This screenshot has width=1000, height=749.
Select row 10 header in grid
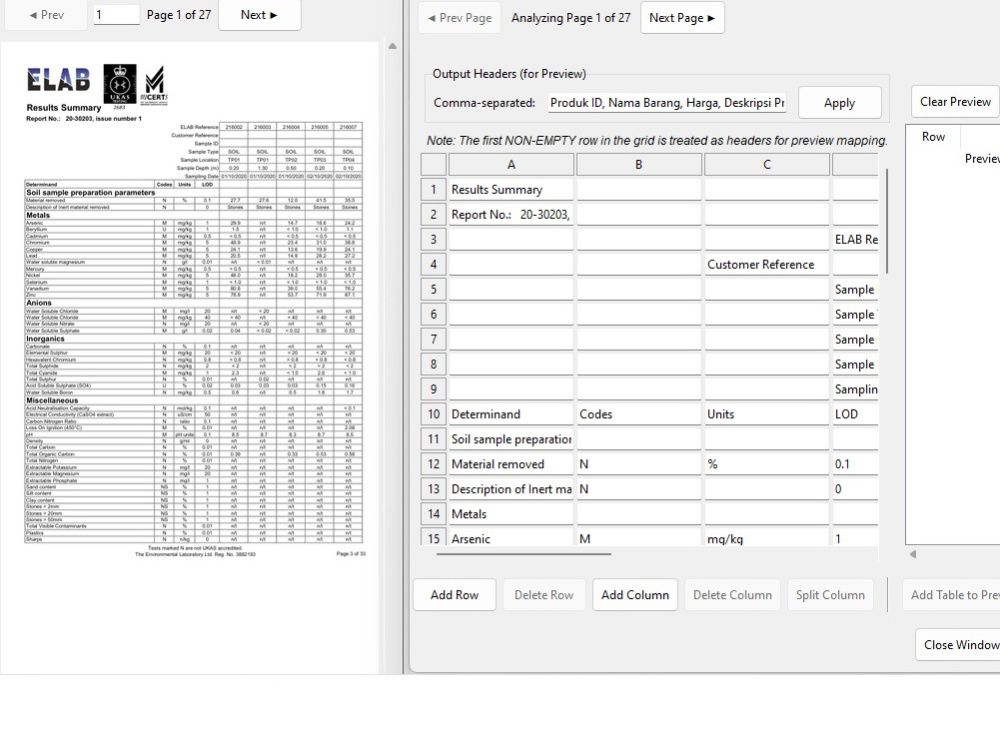(434, 414)
